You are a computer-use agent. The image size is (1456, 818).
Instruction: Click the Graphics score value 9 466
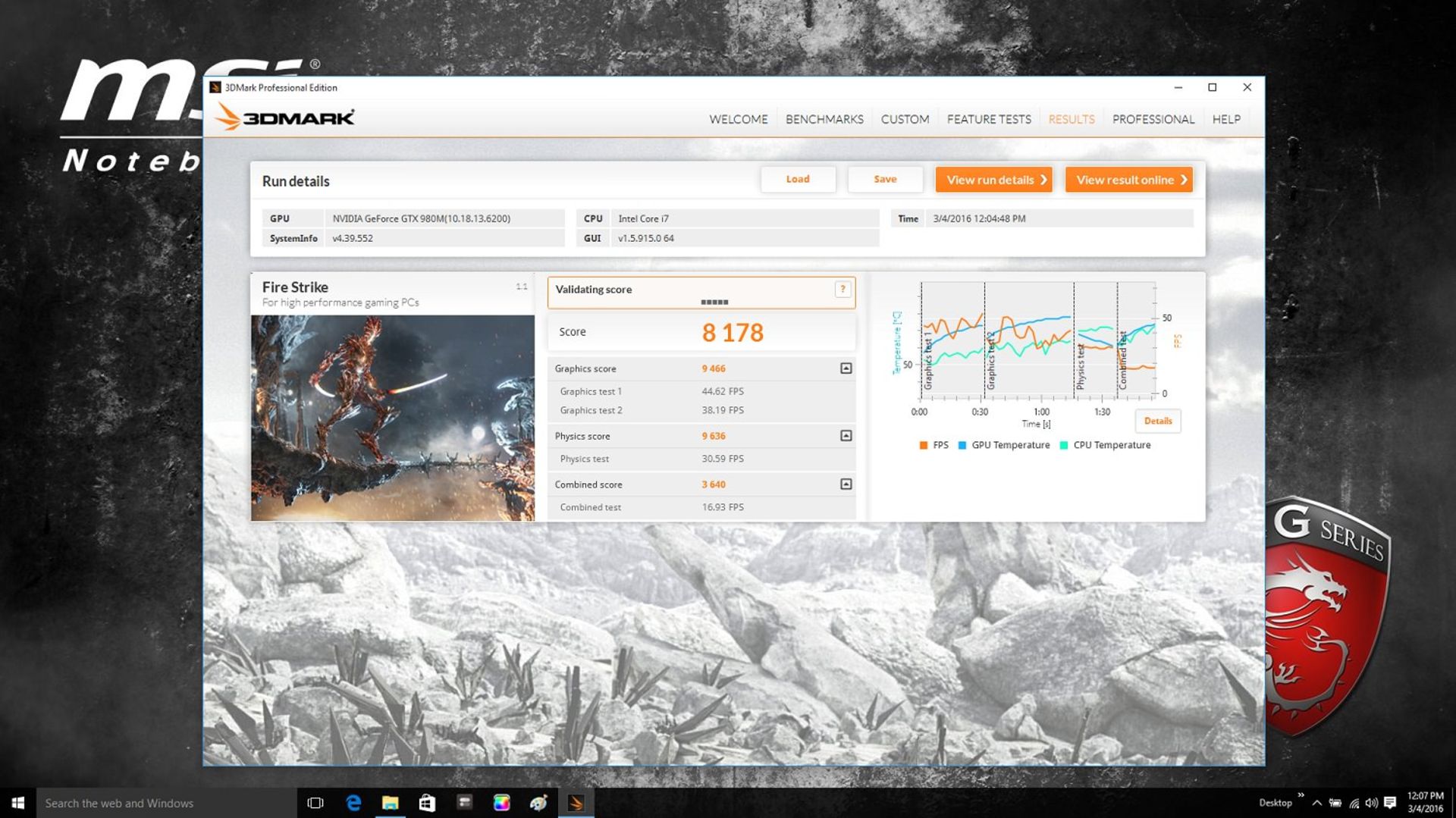pyautogui.click(x=713, y=368)
